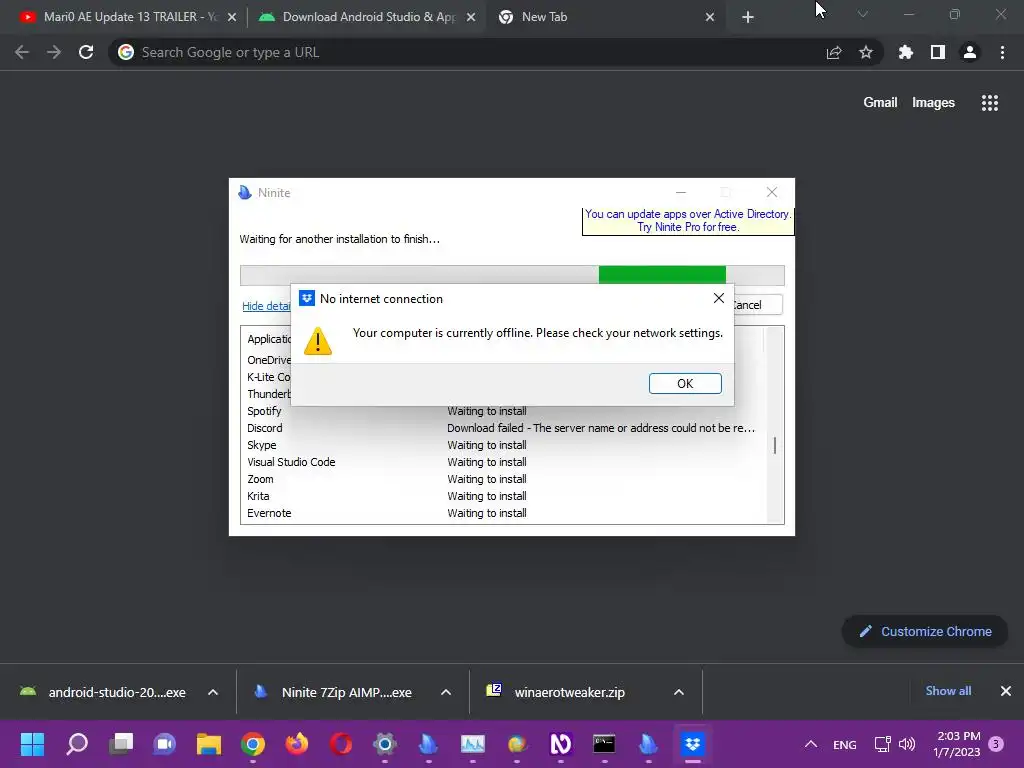Expand android-studio download options chevron
1024x768 pixels.
point(213,692)
